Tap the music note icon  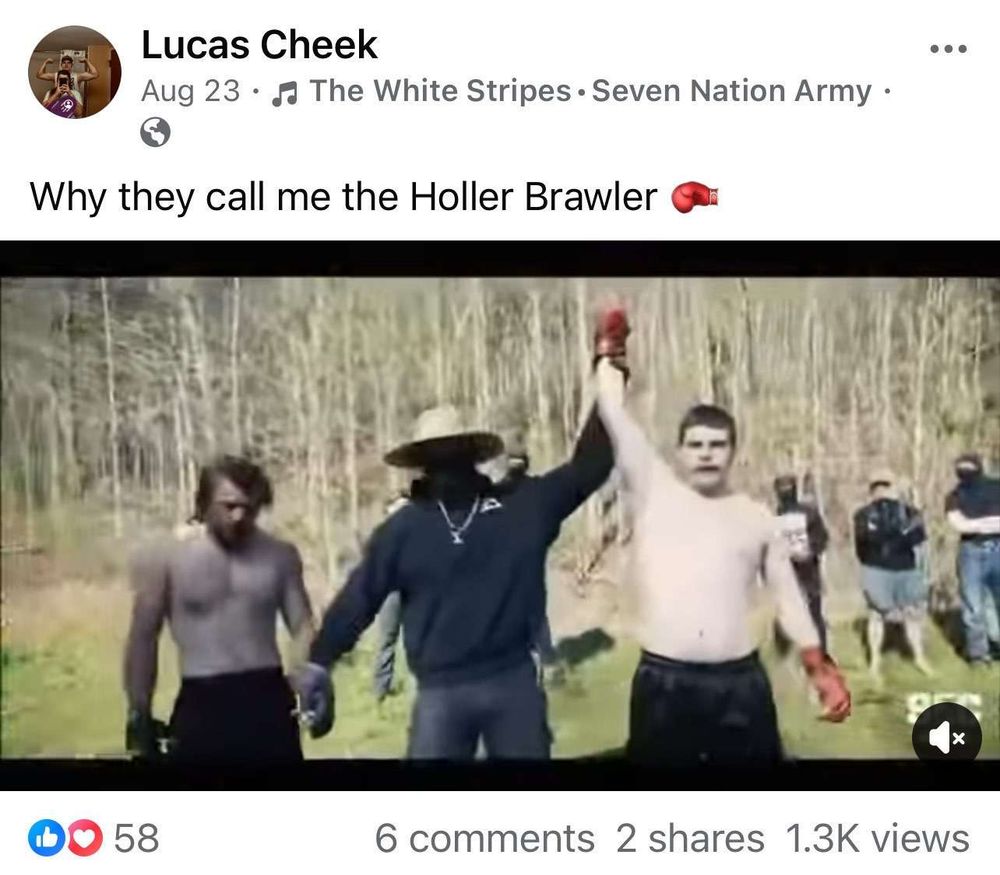click(x=284, y=92)
